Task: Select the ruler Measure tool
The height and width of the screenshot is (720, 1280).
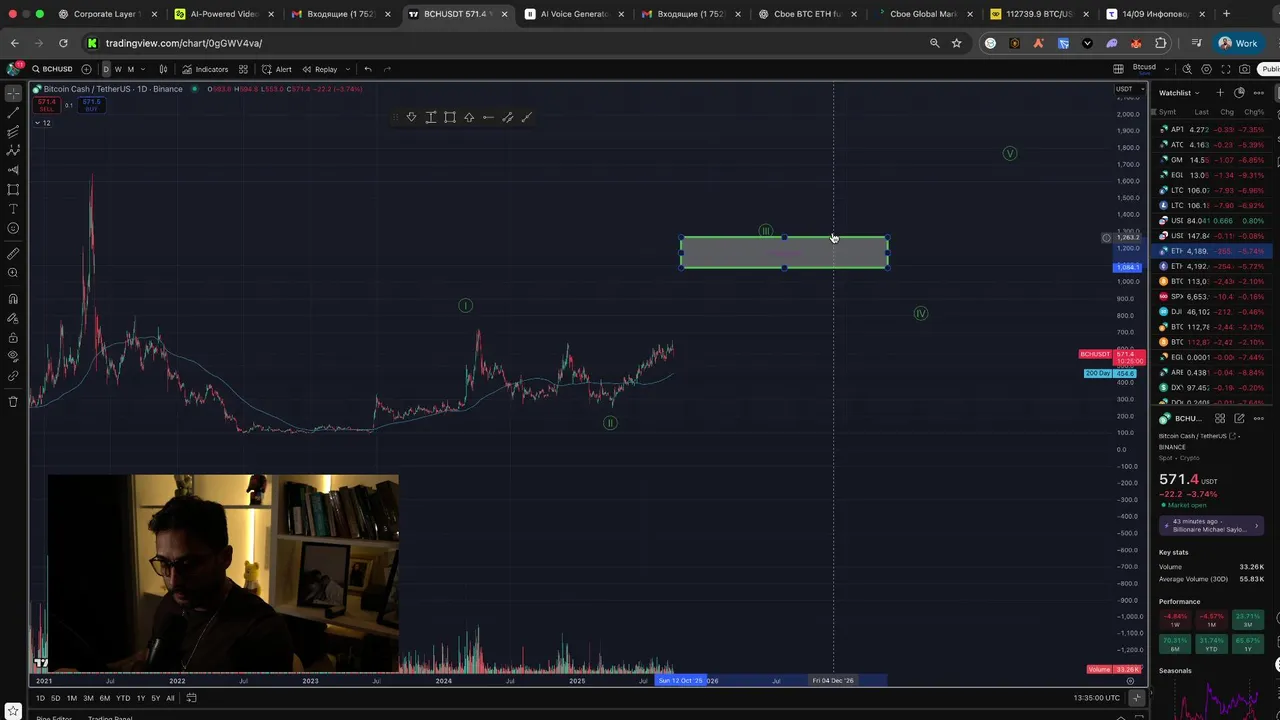Action: click(x=13, y=254)
